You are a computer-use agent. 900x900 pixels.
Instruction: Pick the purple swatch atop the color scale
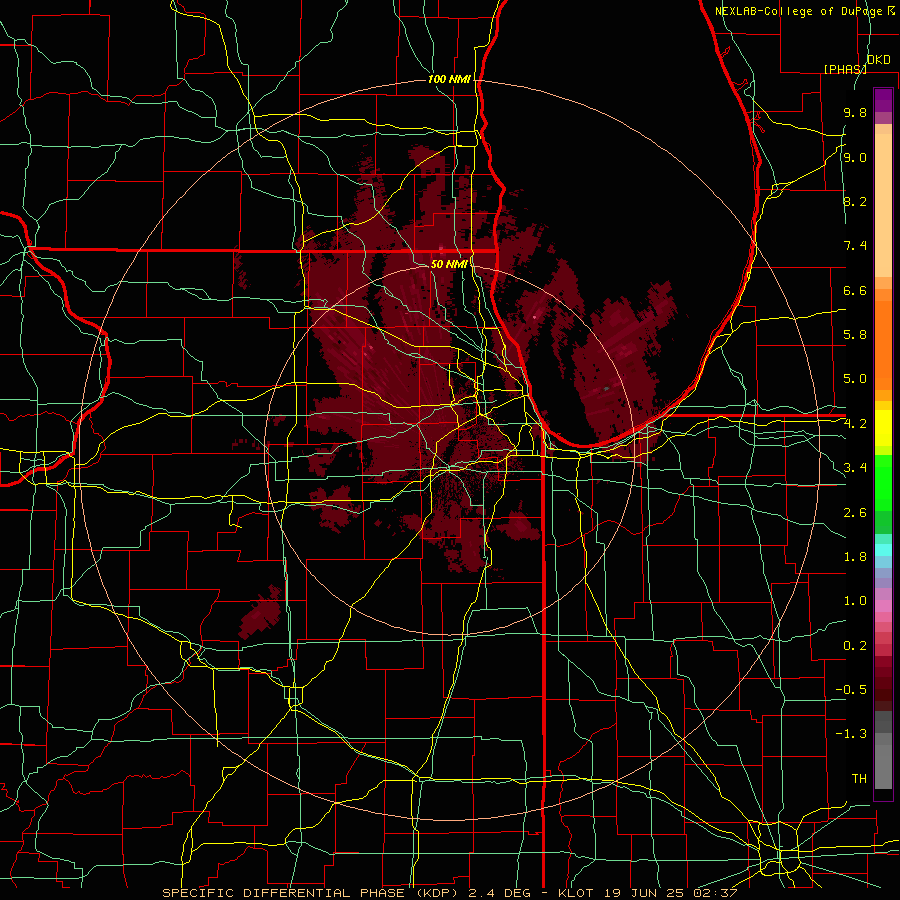(883, 100)
